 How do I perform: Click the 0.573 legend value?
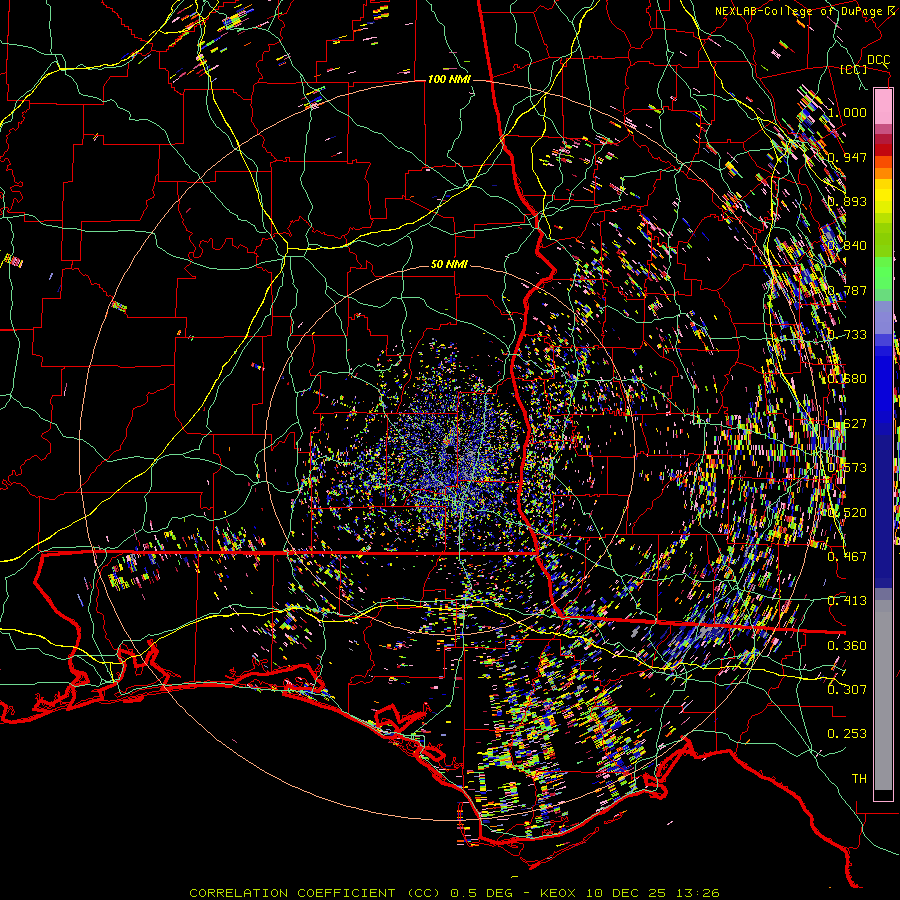pos(847,467)
